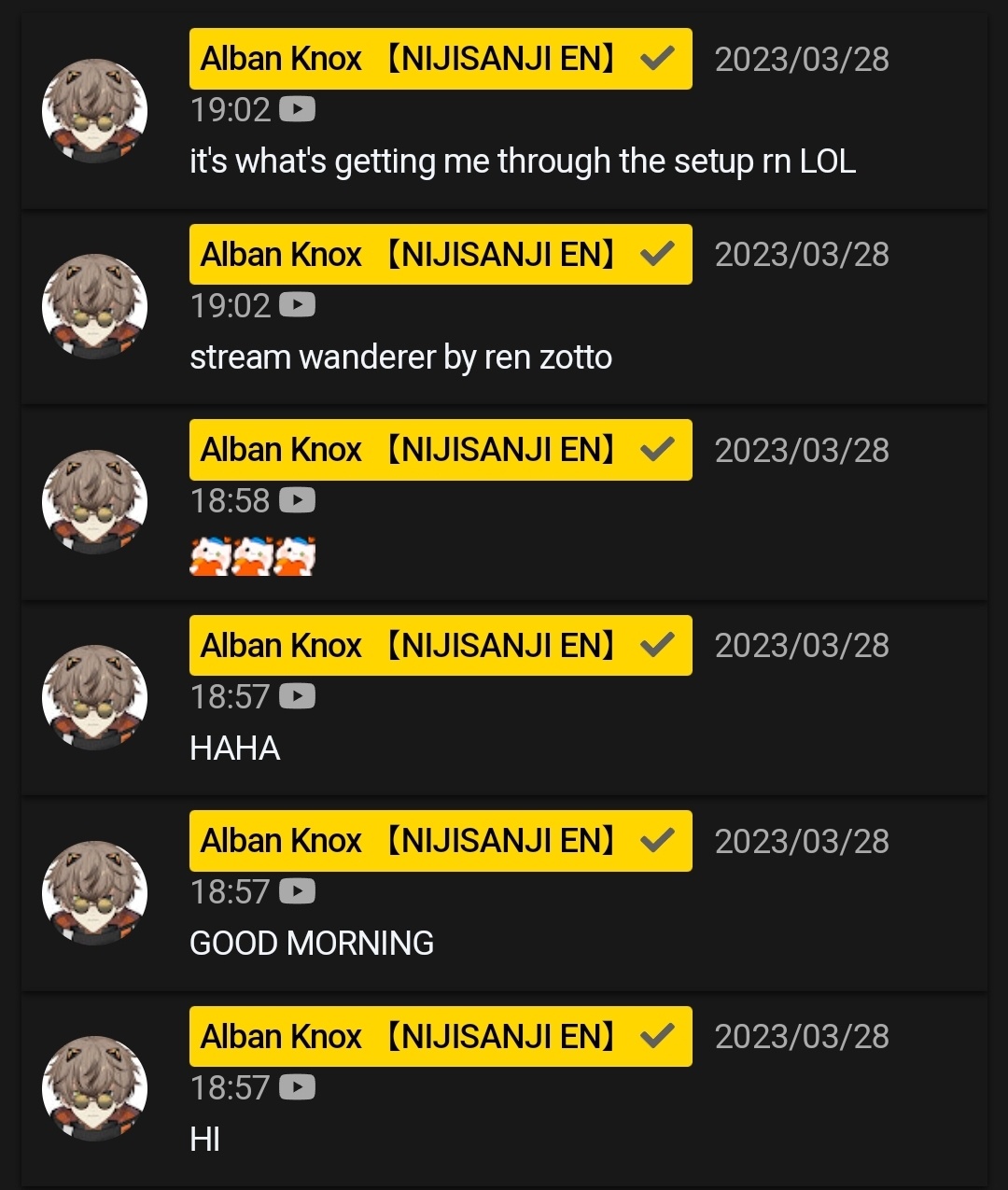Open Alban Knox avatar on stream wanderer message
Image resolution: width=1008 pixels, height=1190 pixels.
[x=94, y=307]
